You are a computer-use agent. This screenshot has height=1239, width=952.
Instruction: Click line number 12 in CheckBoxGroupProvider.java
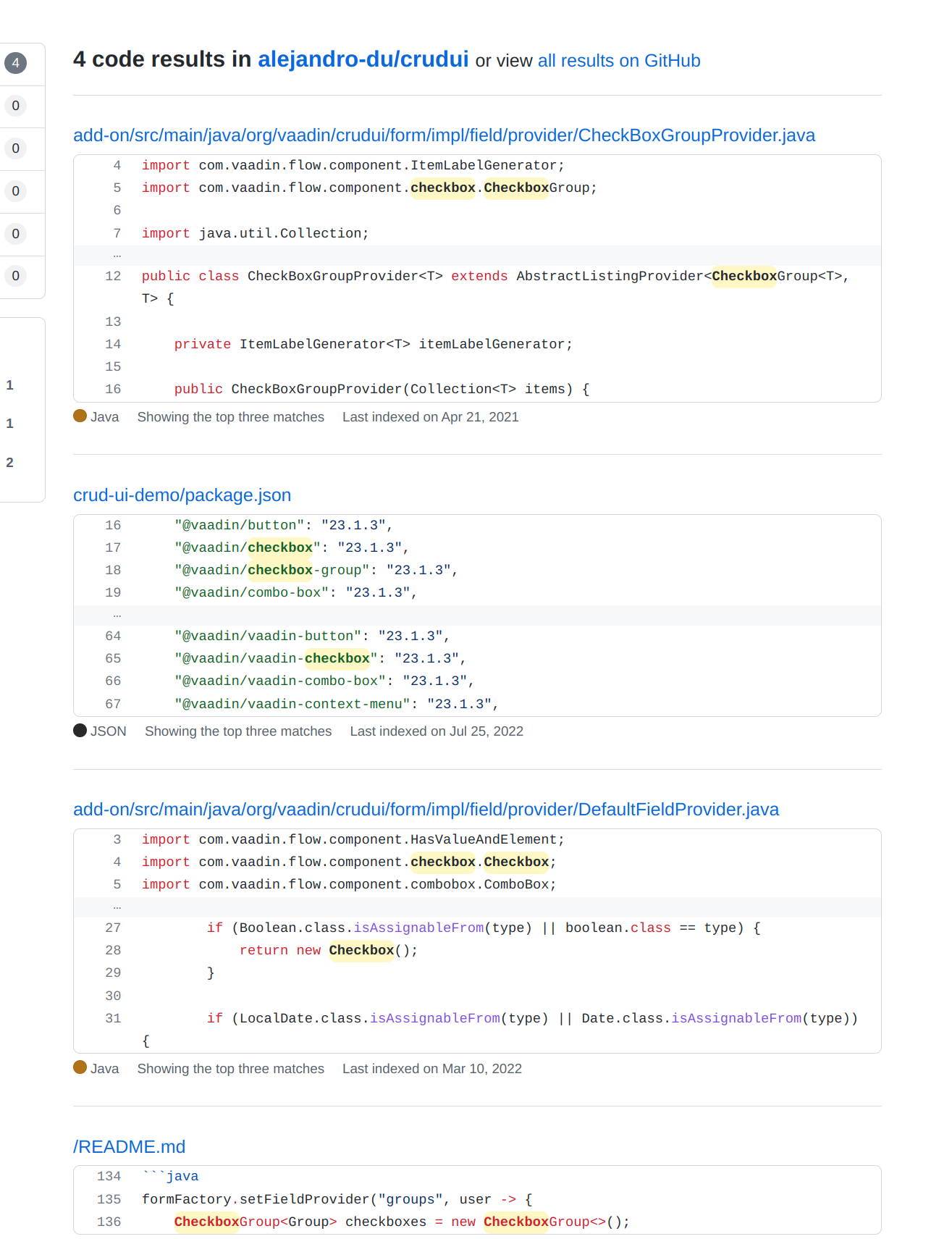(113, 276)
